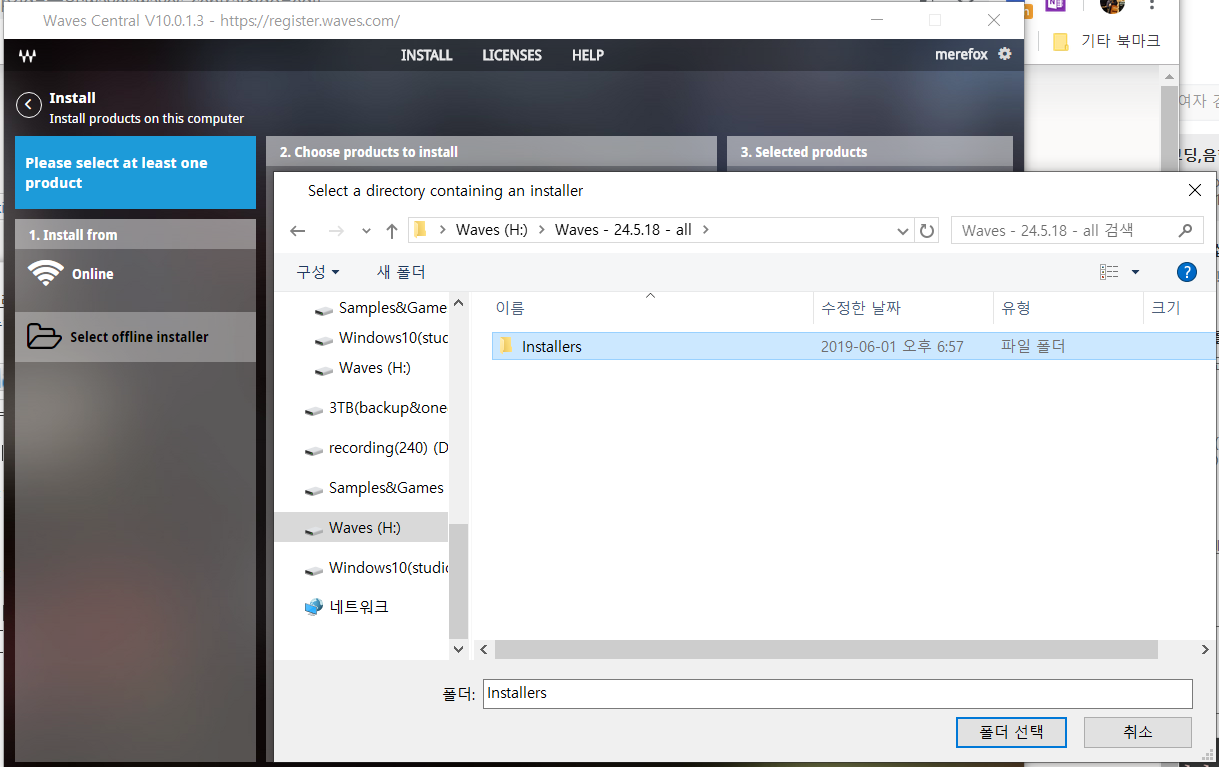Click the circled back arrow beside Install
The width and height of the screenshot is (1219, 767).
click(x=30, y=105)
